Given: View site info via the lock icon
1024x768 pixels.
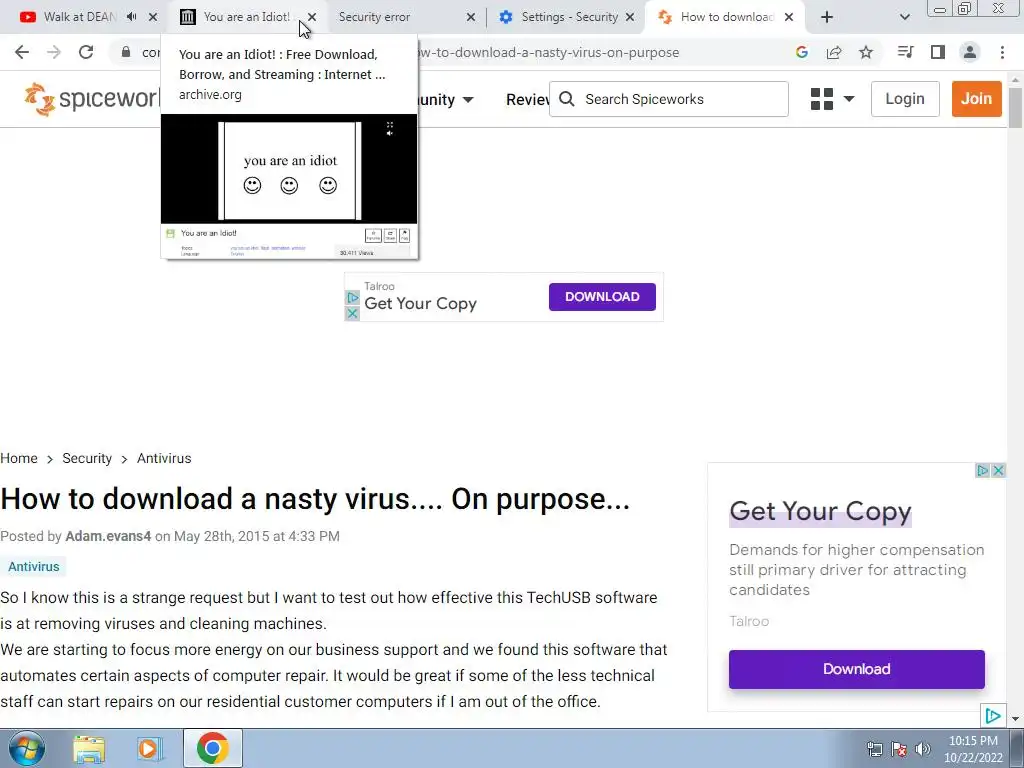Looking at the screenshot, I should (126, 52).
